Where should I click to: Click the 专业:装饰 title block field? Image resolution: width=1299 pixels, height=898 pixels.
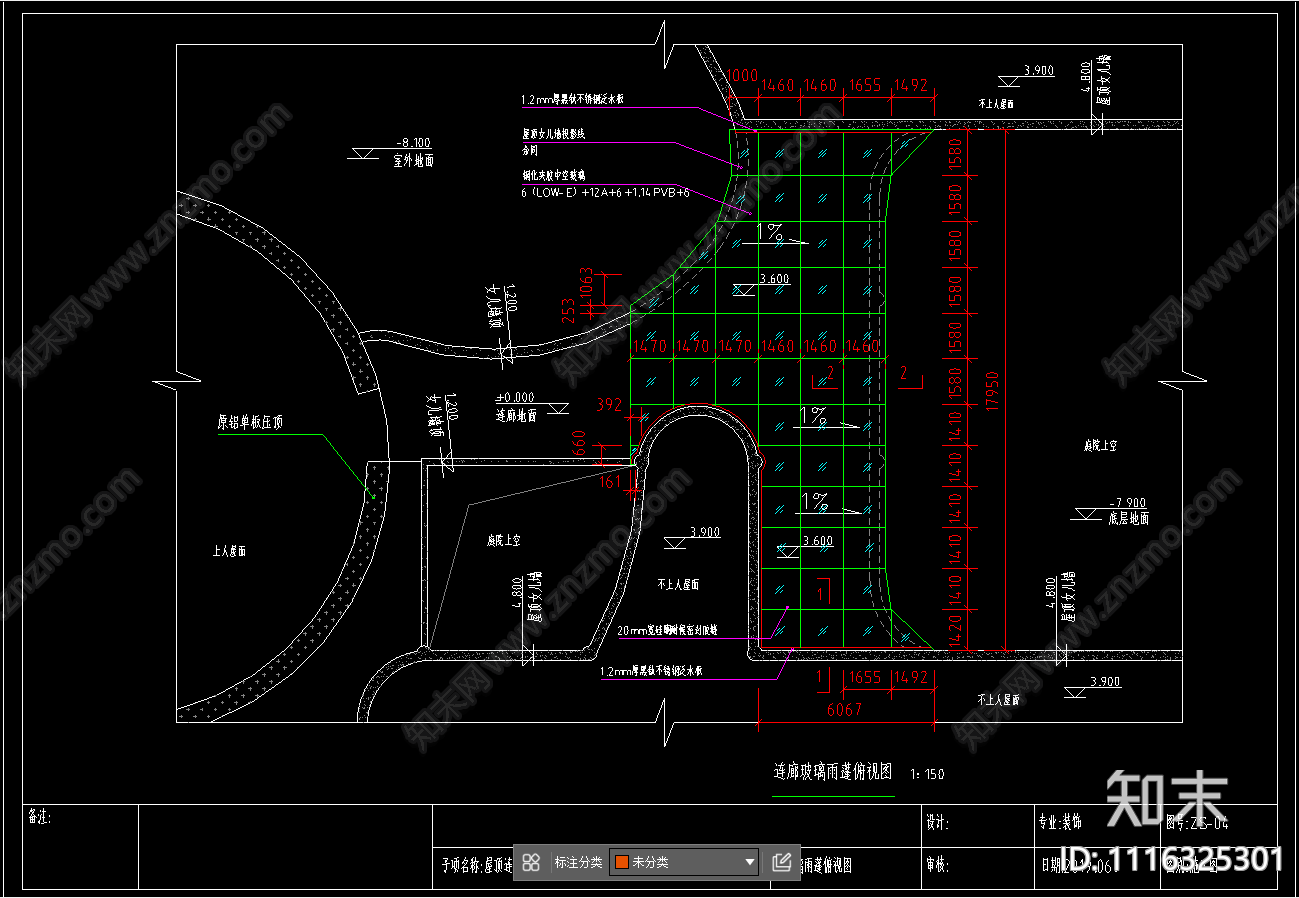click(x=1059, y=823)
